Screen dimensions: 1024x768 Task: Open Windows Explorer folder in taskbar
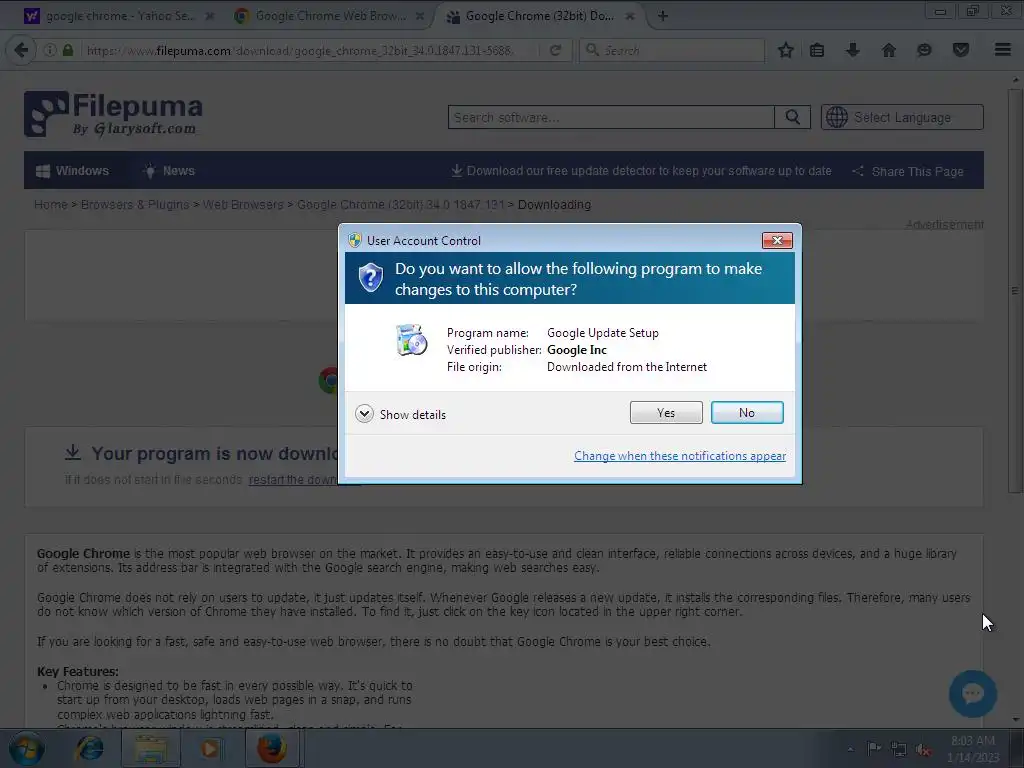[151, 748]
